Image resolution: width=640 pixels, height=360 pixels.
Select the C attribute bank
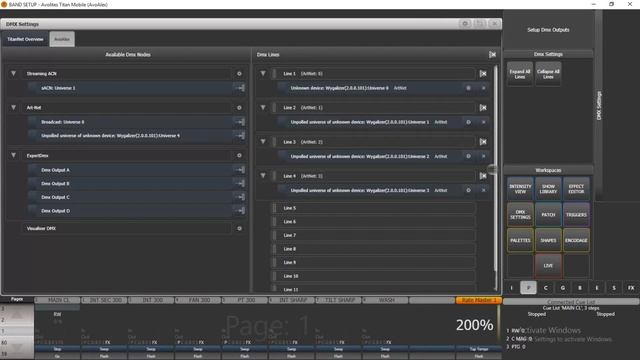(x=545, y=288)
